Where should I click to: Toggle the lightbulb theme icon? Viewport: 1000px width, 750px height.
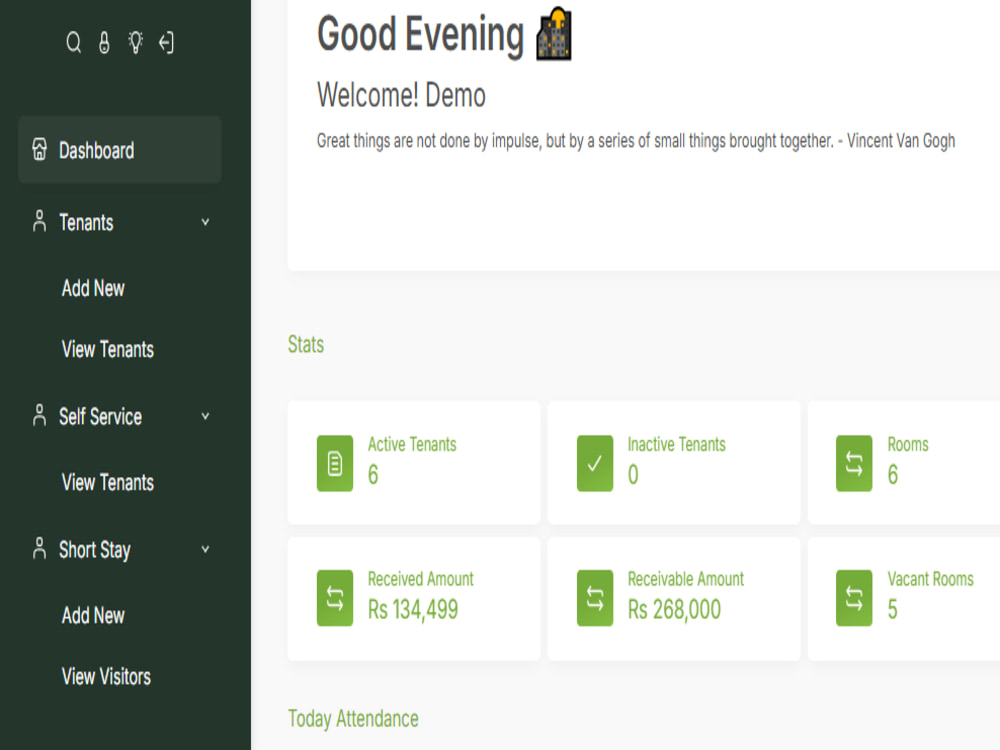click(x=136, y=43)
